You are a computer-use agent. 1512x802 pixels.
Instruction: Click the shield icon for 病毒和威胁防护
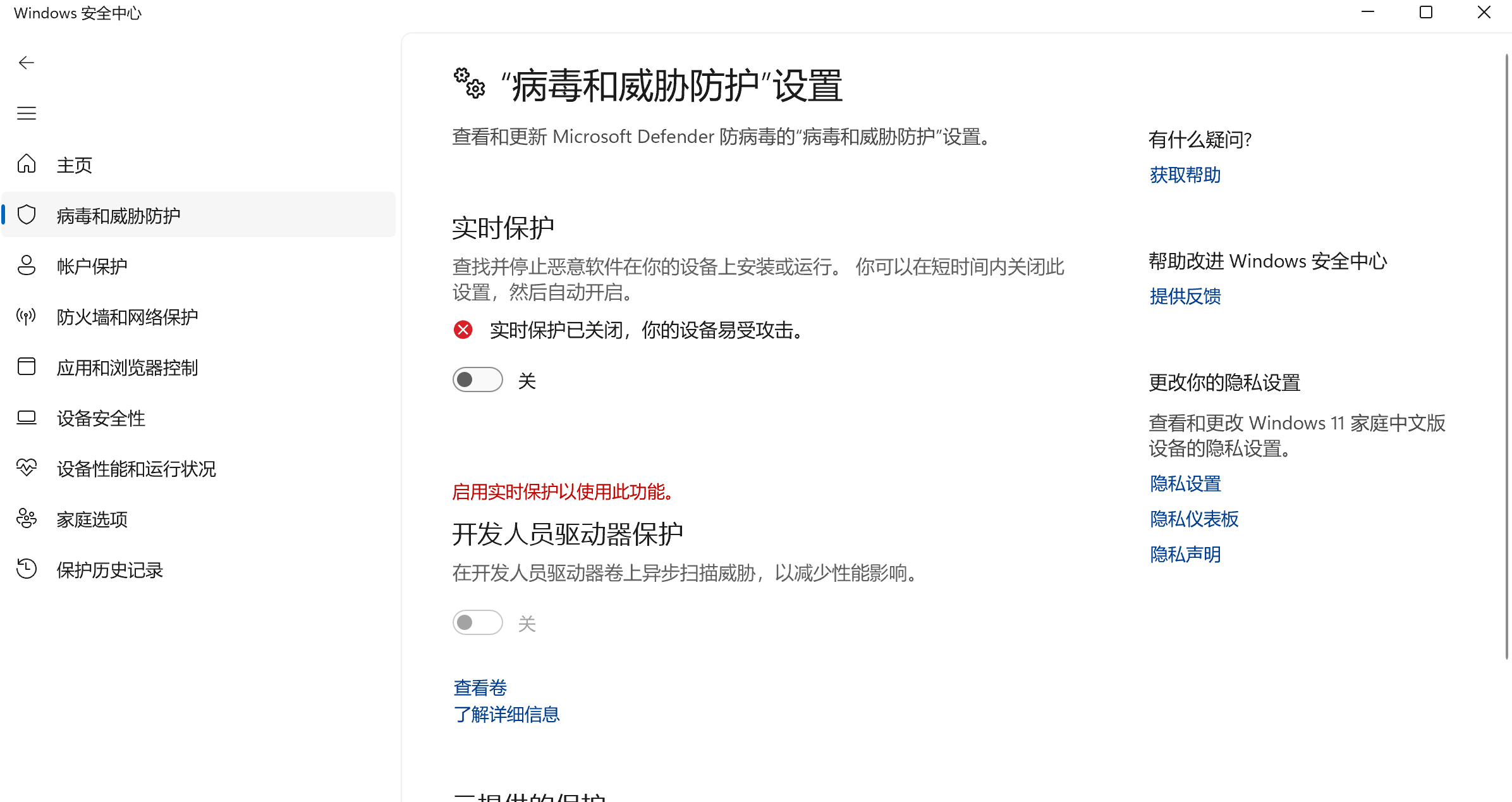[27, 215]
